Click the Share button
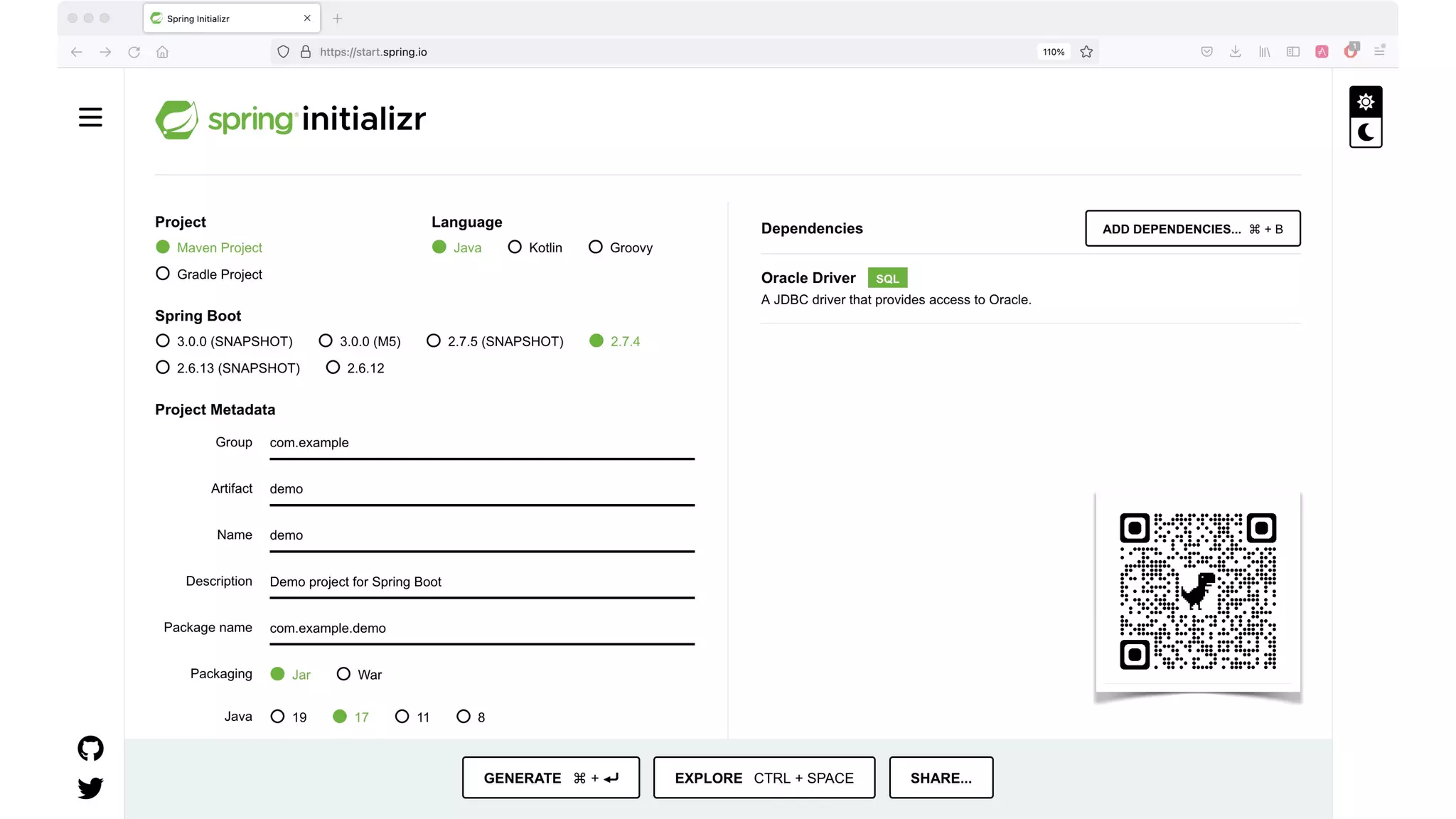Screen dimensions: 1456x819 pos(941,778)
